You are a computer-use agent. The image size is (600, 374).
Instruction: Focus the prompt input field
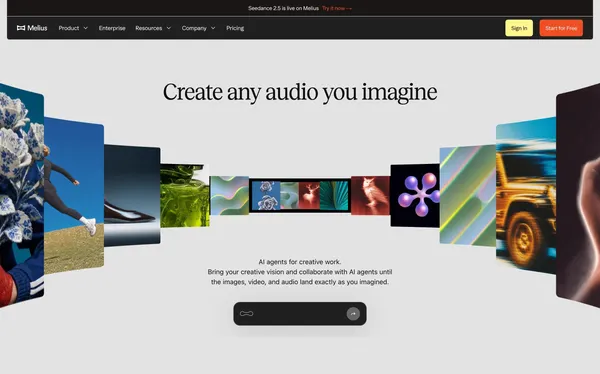tap(300, 314)
